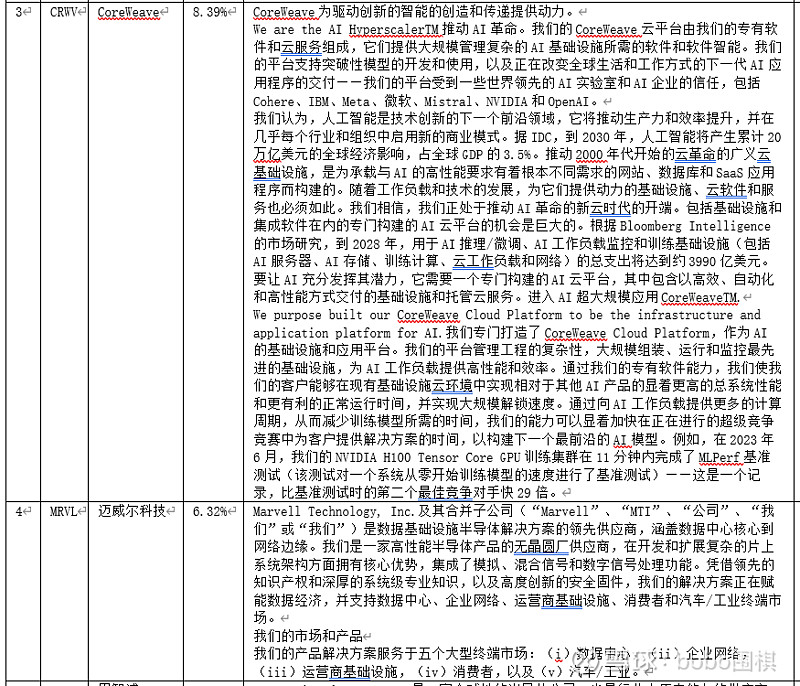This screenshot has height=686, width=800.
Task: Click the word CoreWeaveTM ending the paragraph
Action: (700, 297)
